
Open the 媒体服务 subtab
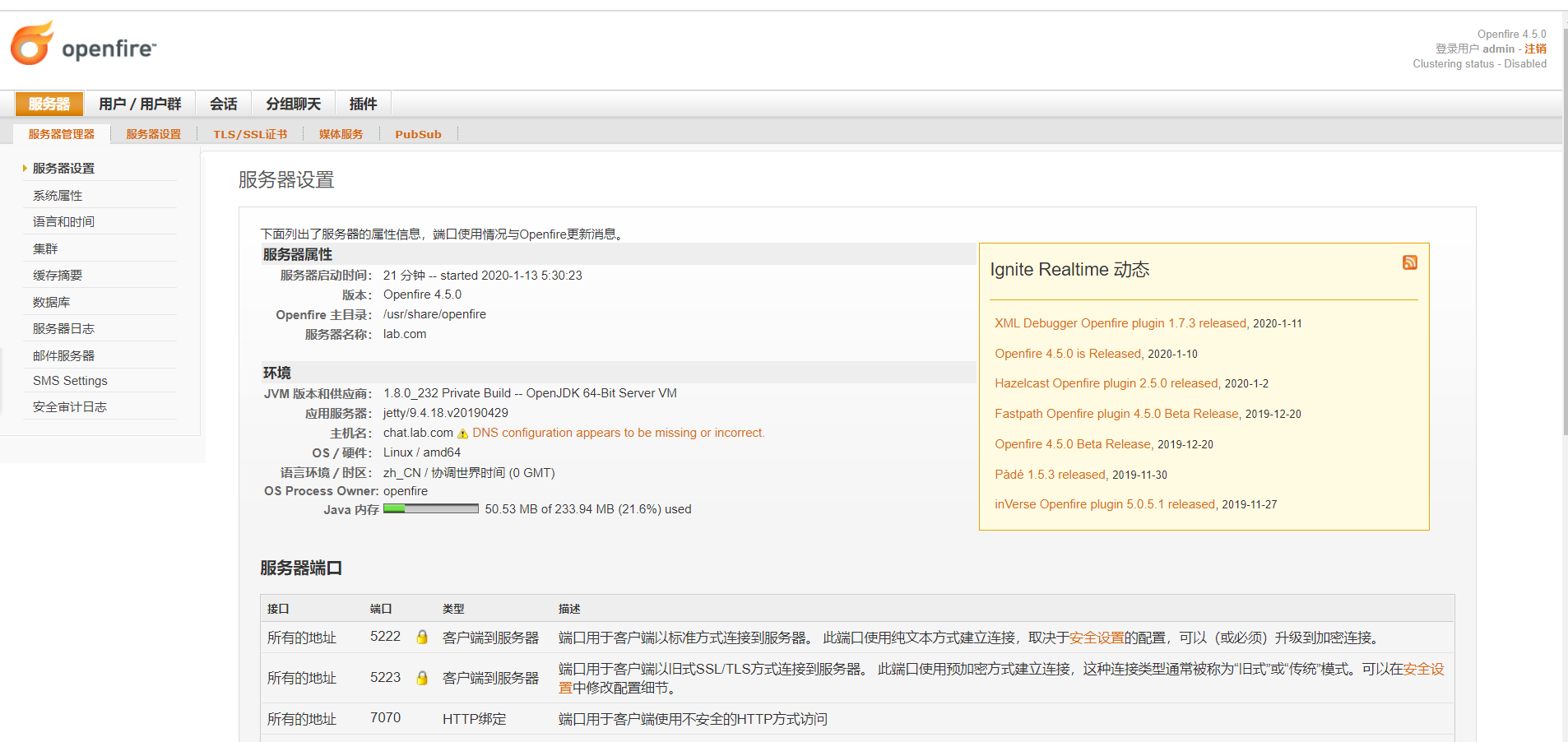tap(341, 134)
